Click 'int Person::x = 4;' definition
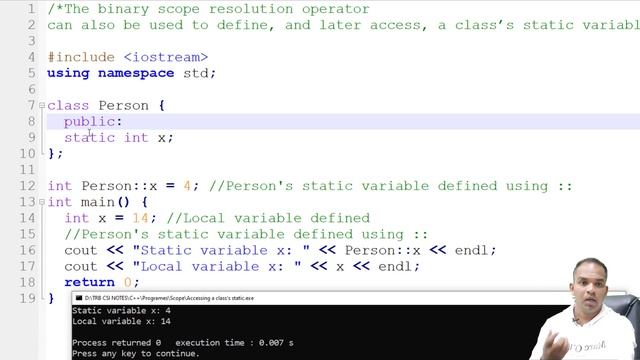640x360 pixels. coord(123,186)
